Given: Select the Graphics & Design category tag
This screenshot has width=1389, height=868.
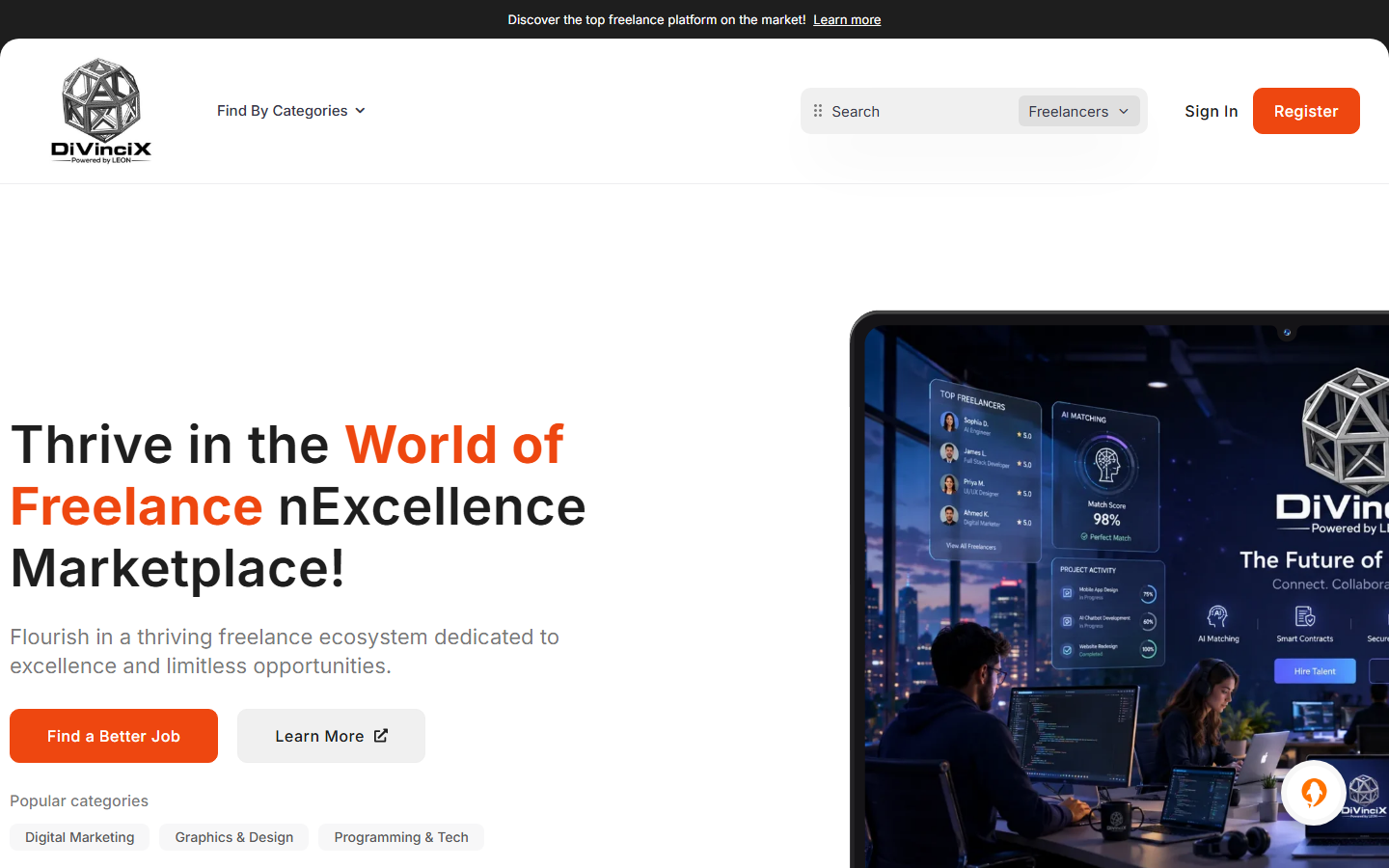Looking at the screenshot, I should [x=234, y=837].
